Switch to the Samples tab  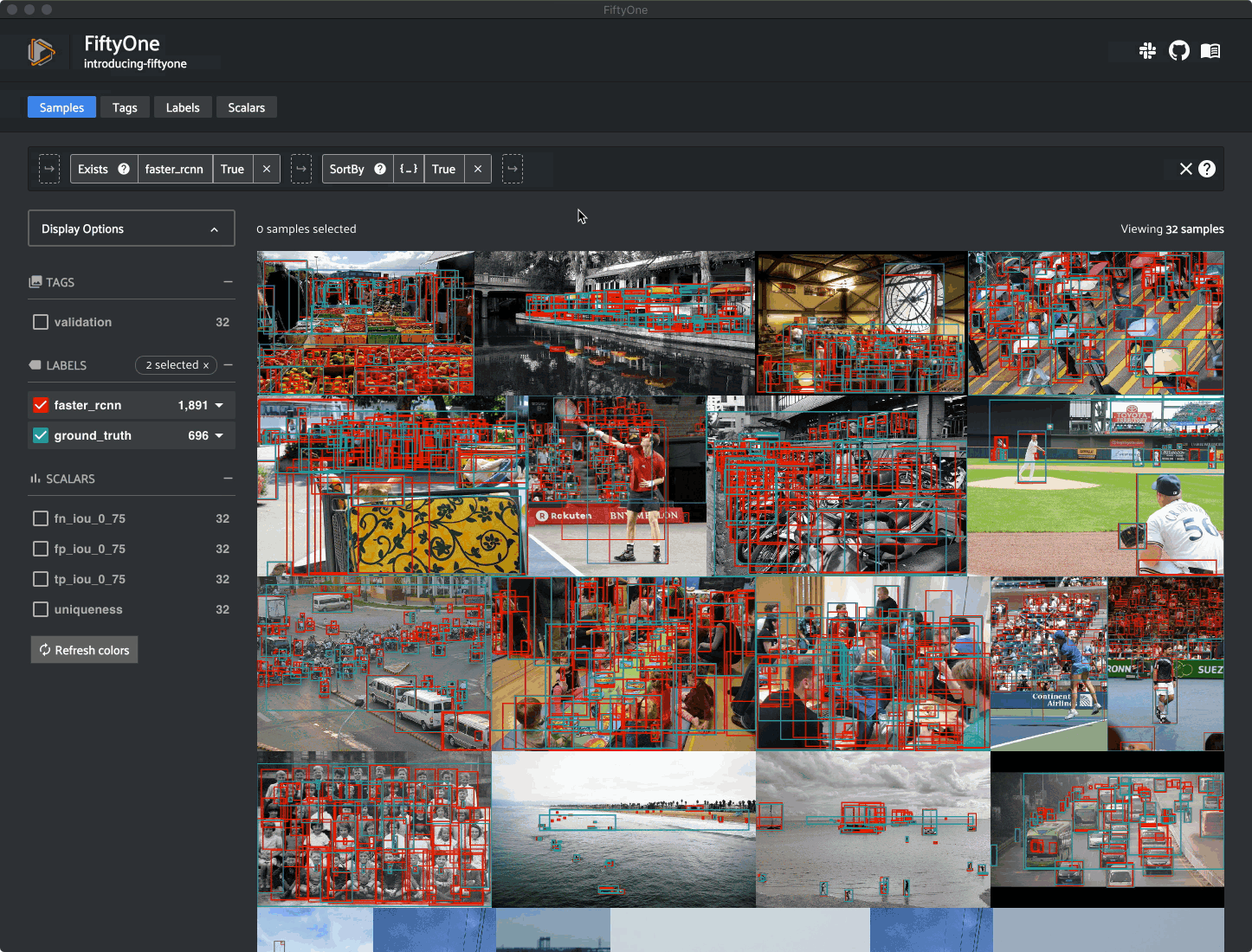tap(61, 107)
